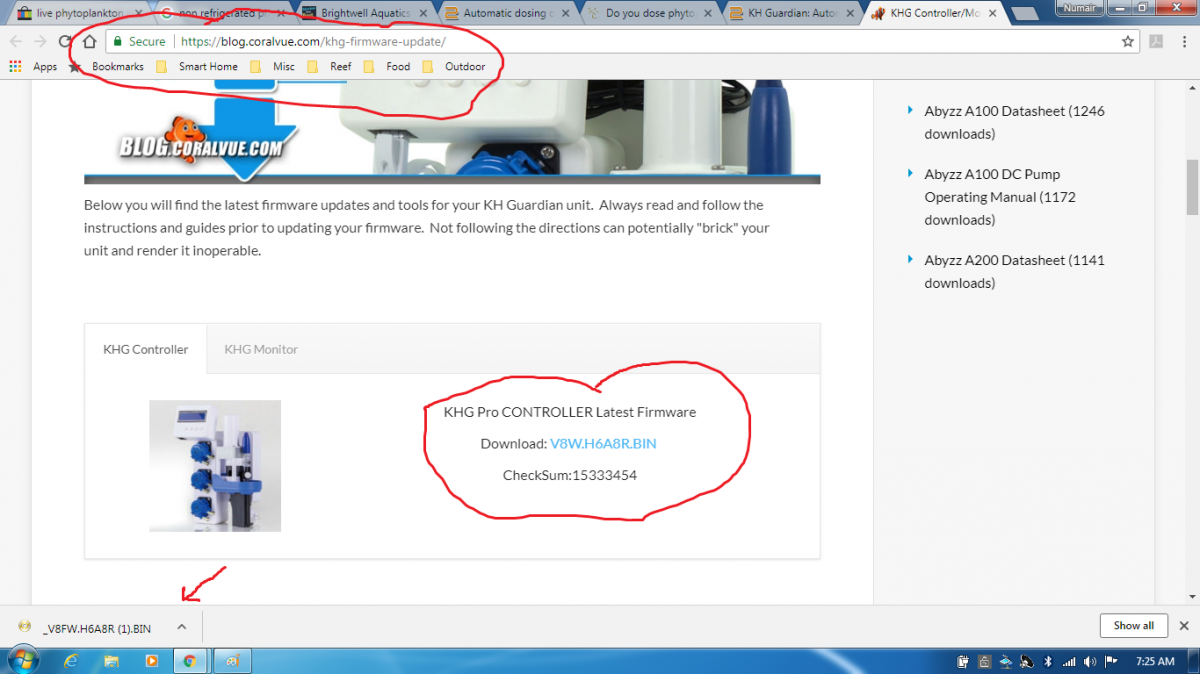Switch to the Automatic dosing tab
This screenshot has height=674, width=1200.
506,14
